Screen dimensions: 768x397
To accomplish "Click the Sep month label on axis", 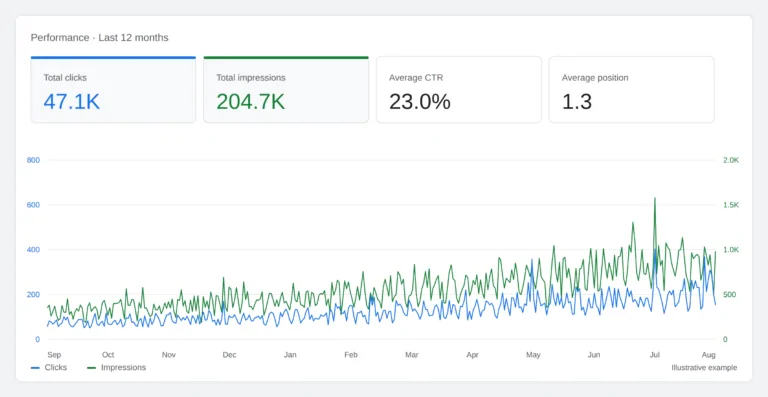I will (54, 355).
